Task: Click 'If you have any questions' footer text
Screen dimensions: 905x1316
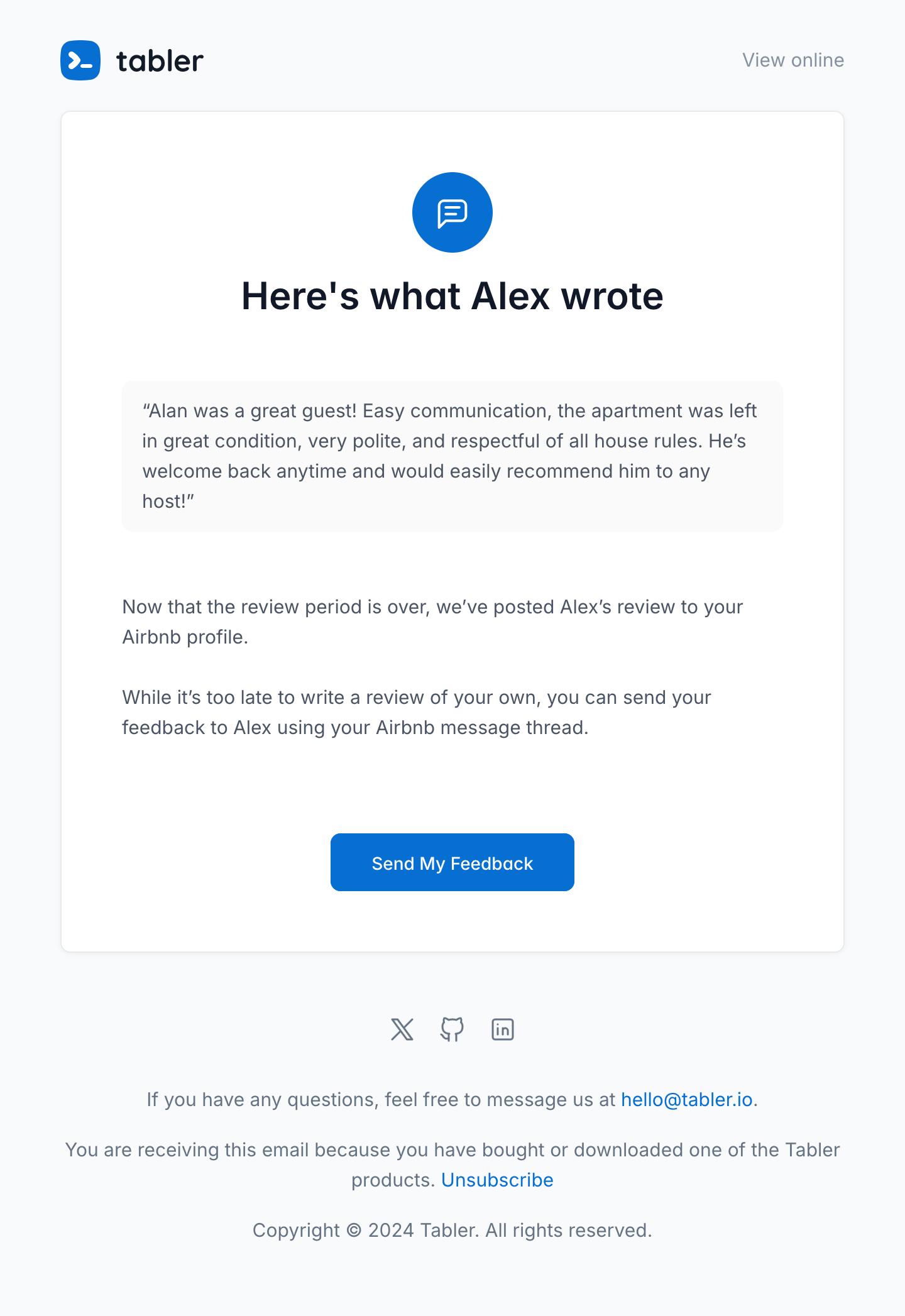Action: click(380, 1100)
